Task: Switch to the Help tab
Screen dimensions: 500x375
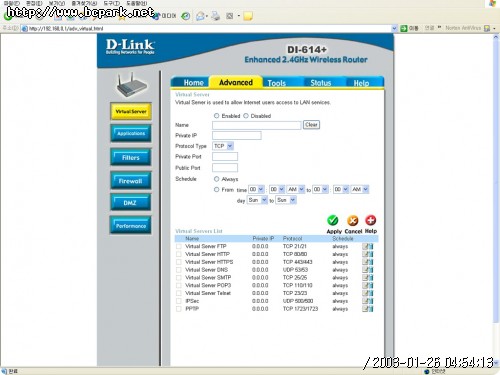Action: 363,82
